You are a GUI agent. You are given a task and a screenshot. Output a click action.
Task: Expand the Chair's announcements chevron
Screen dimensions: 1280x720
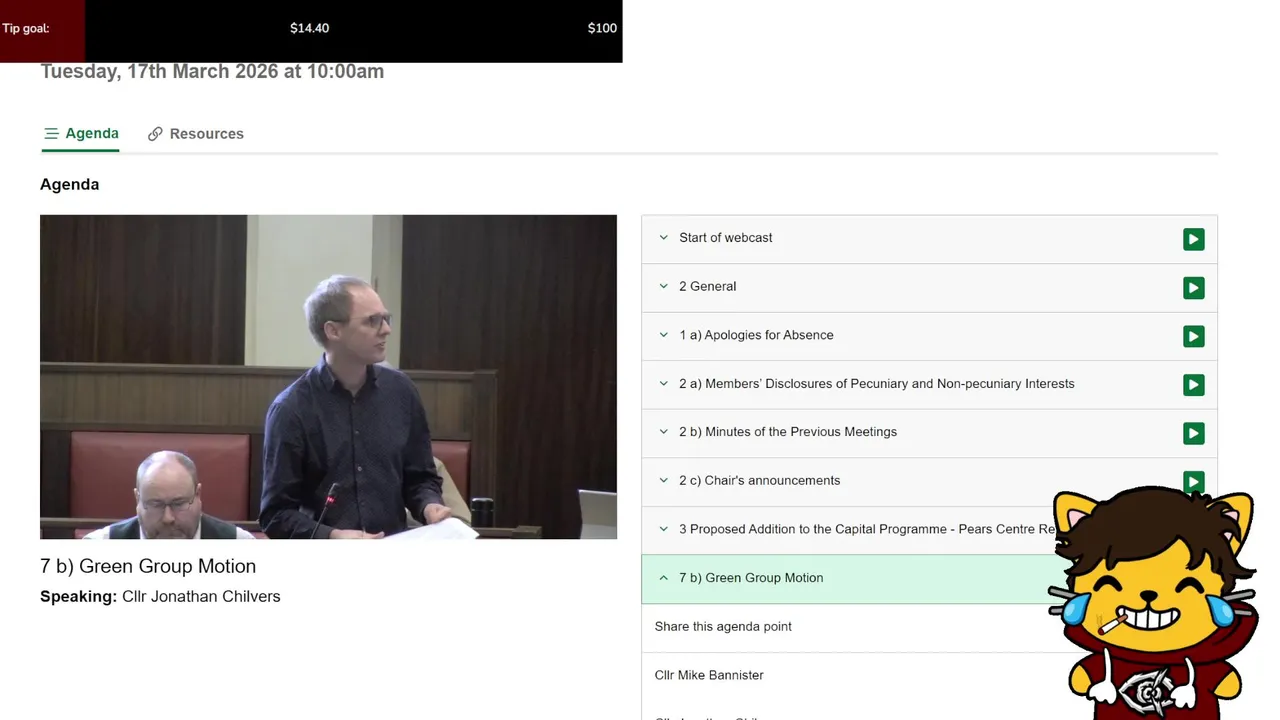click(663, 480)
